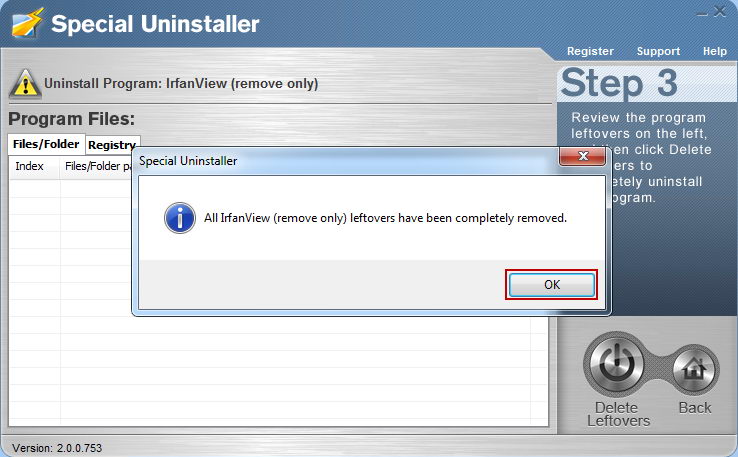Click the Back home icon
This screenshot has width=738, height=457.
pyautogui.click(x=695, y=370)
